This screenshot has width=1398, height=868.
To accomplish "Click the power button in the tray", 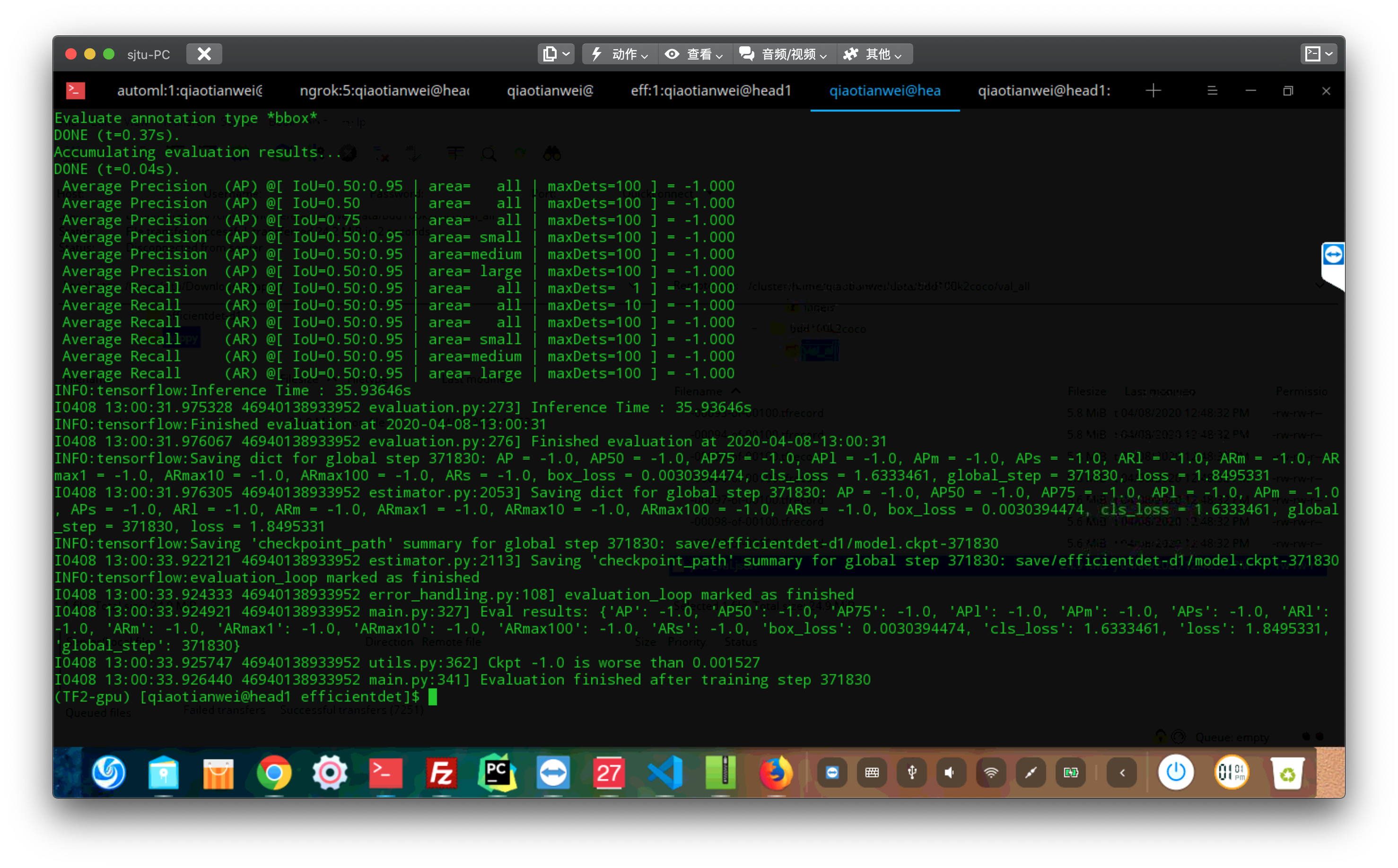I will 1175,772.
